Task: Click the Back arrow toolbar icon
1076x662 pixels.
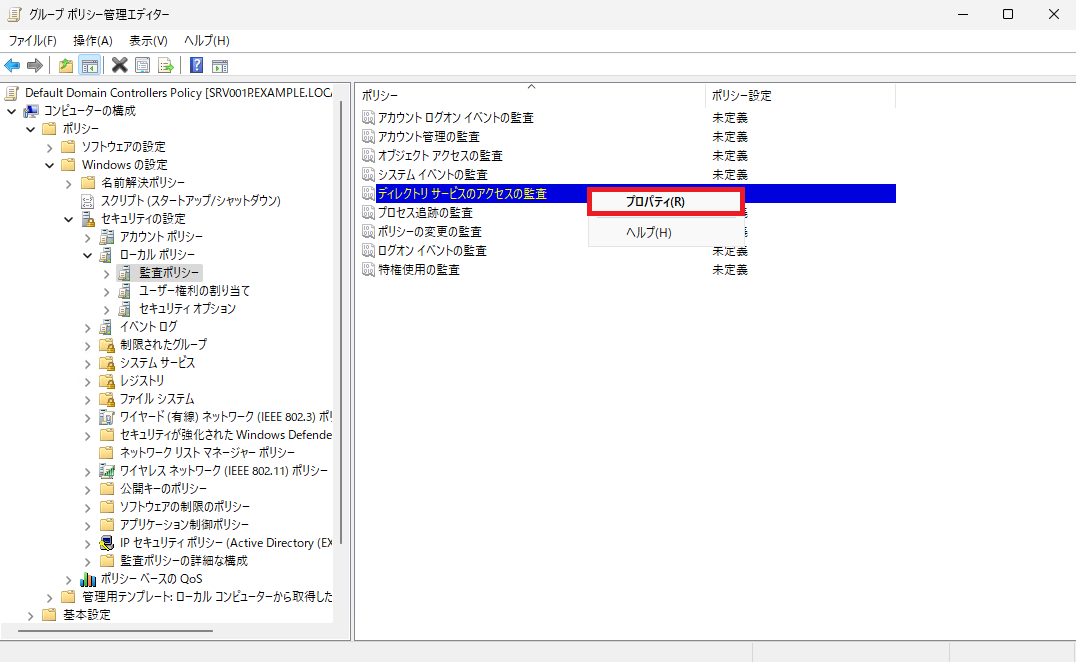Action: [x=12, y=65]
